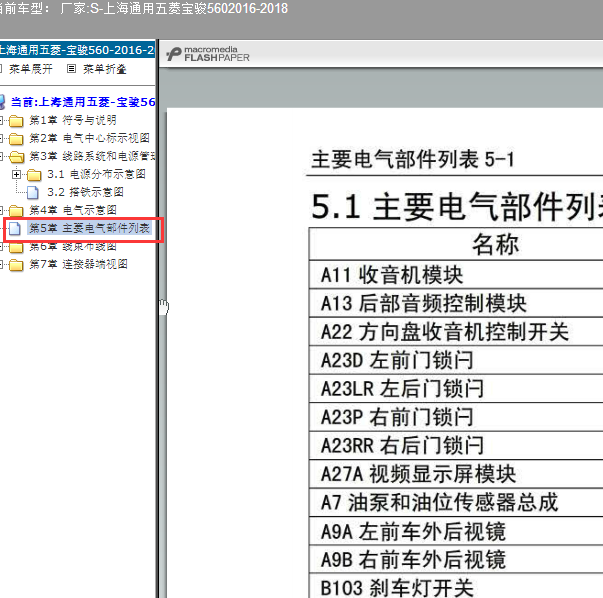Image resolution: width=603 pixels, height=598 pixels.
Task: Click document icon of 第5章 主要电气部件列表
Action: point(15,228)
